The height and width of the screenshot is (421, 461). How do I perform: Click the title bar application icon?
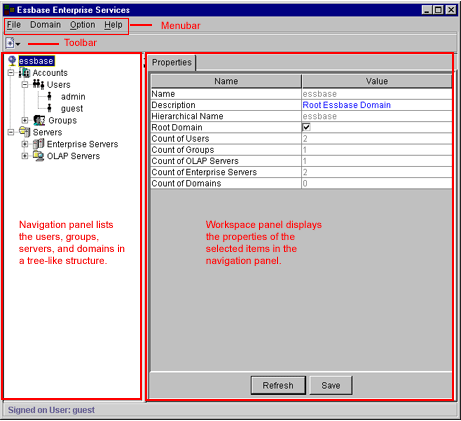pyautogui.click(x=9, y=10)
